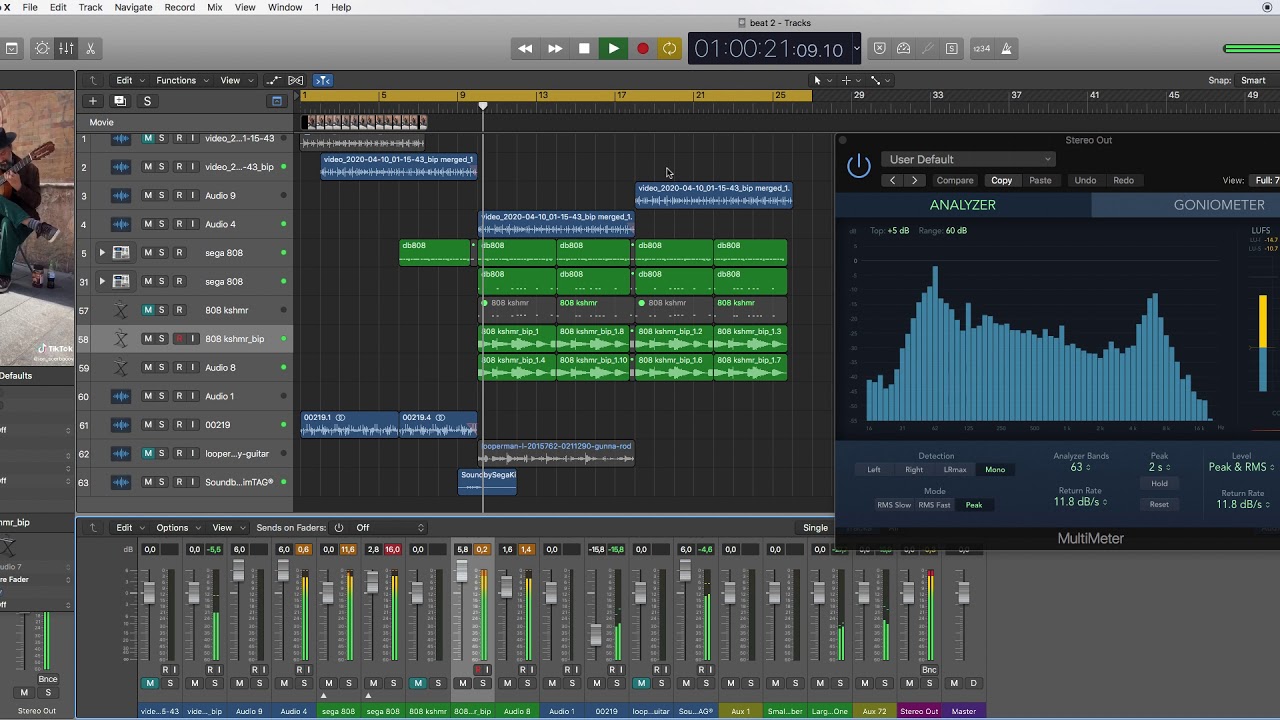Image resolution: width=1280 pixels, height=720 pixels.
Task: Record-enable the 808 kshmr_bip track
Action: (x=180, y=339)
